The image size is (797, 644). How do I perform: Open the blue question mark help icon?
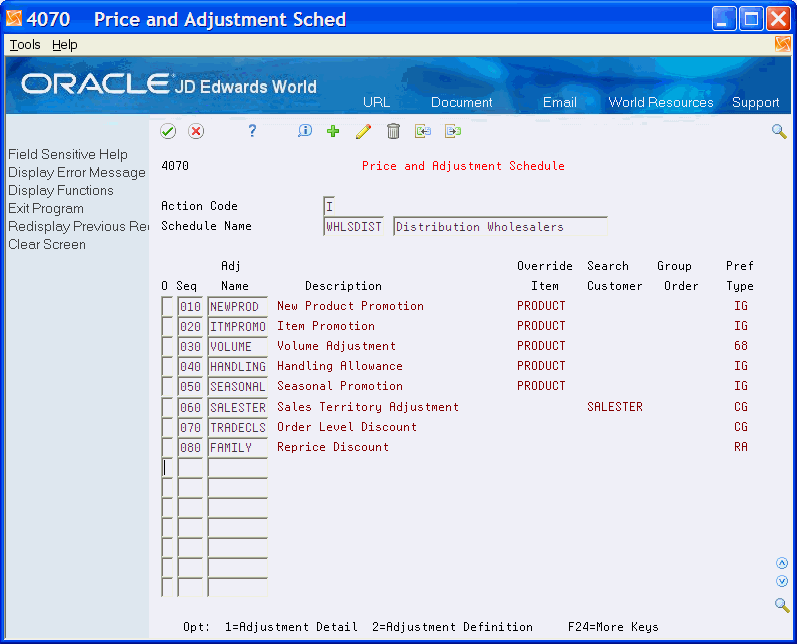[x=252, y=131]
